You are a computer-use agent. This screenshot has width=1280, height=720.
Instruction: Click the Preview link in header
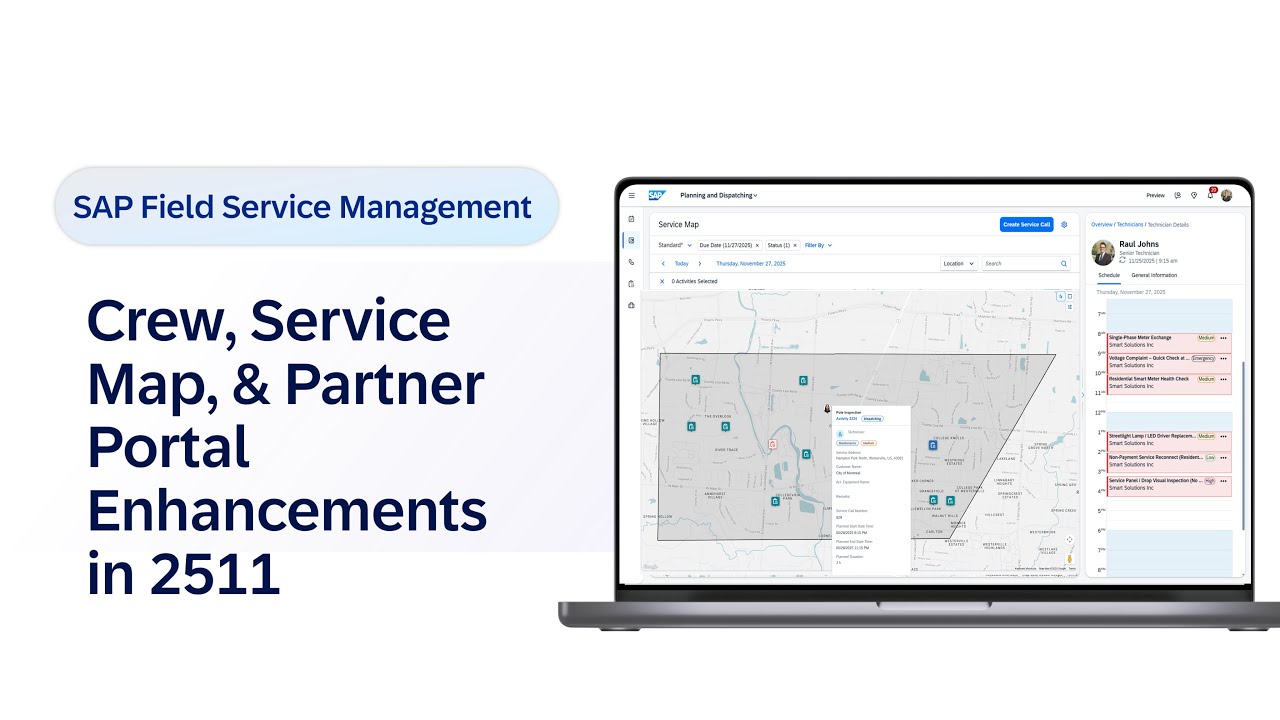point(1155,196)
